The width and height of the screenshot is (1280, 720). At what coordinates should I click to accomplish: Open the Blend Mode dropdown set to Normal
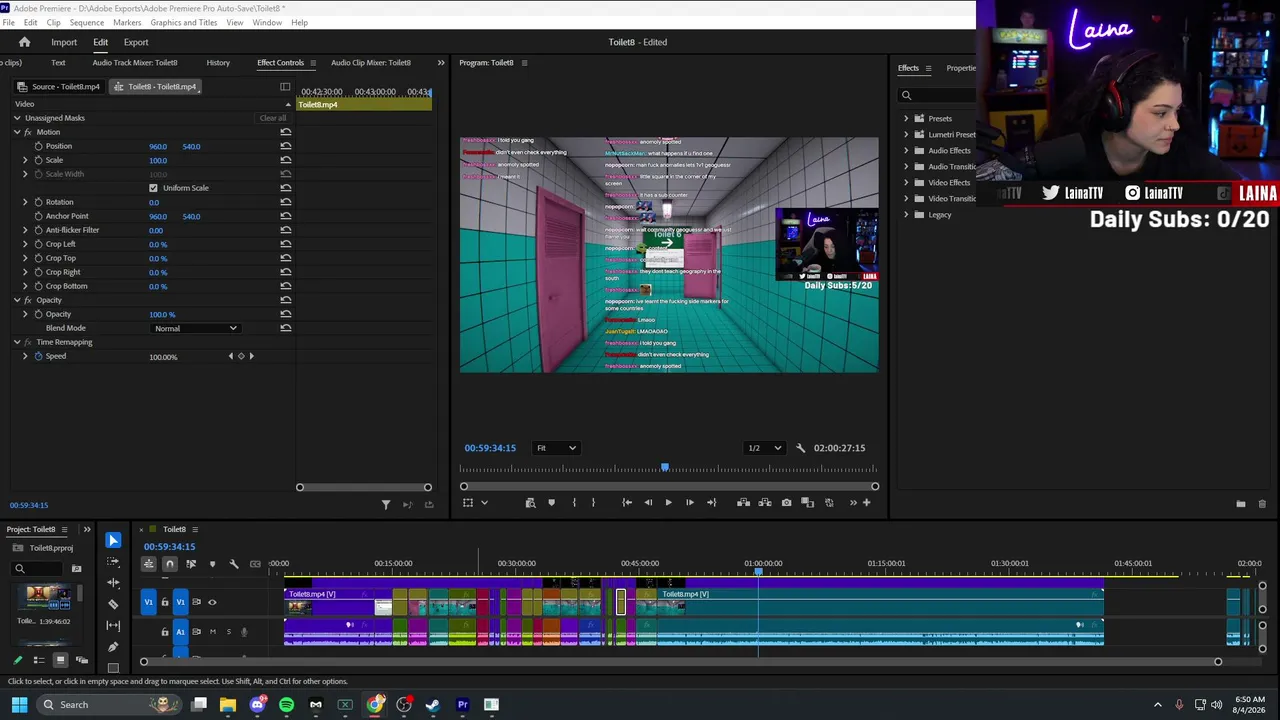[x=196, y=328]
